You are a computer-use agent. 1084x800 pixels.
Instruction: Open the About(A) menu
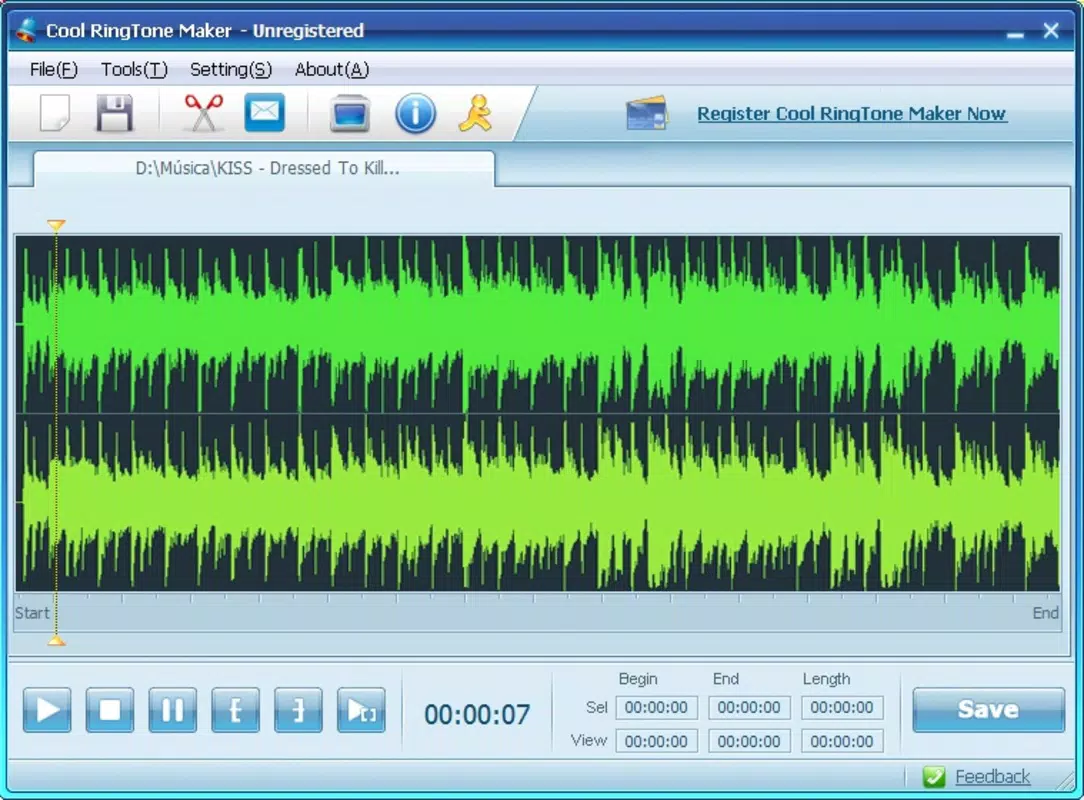(x=332, y=69)
